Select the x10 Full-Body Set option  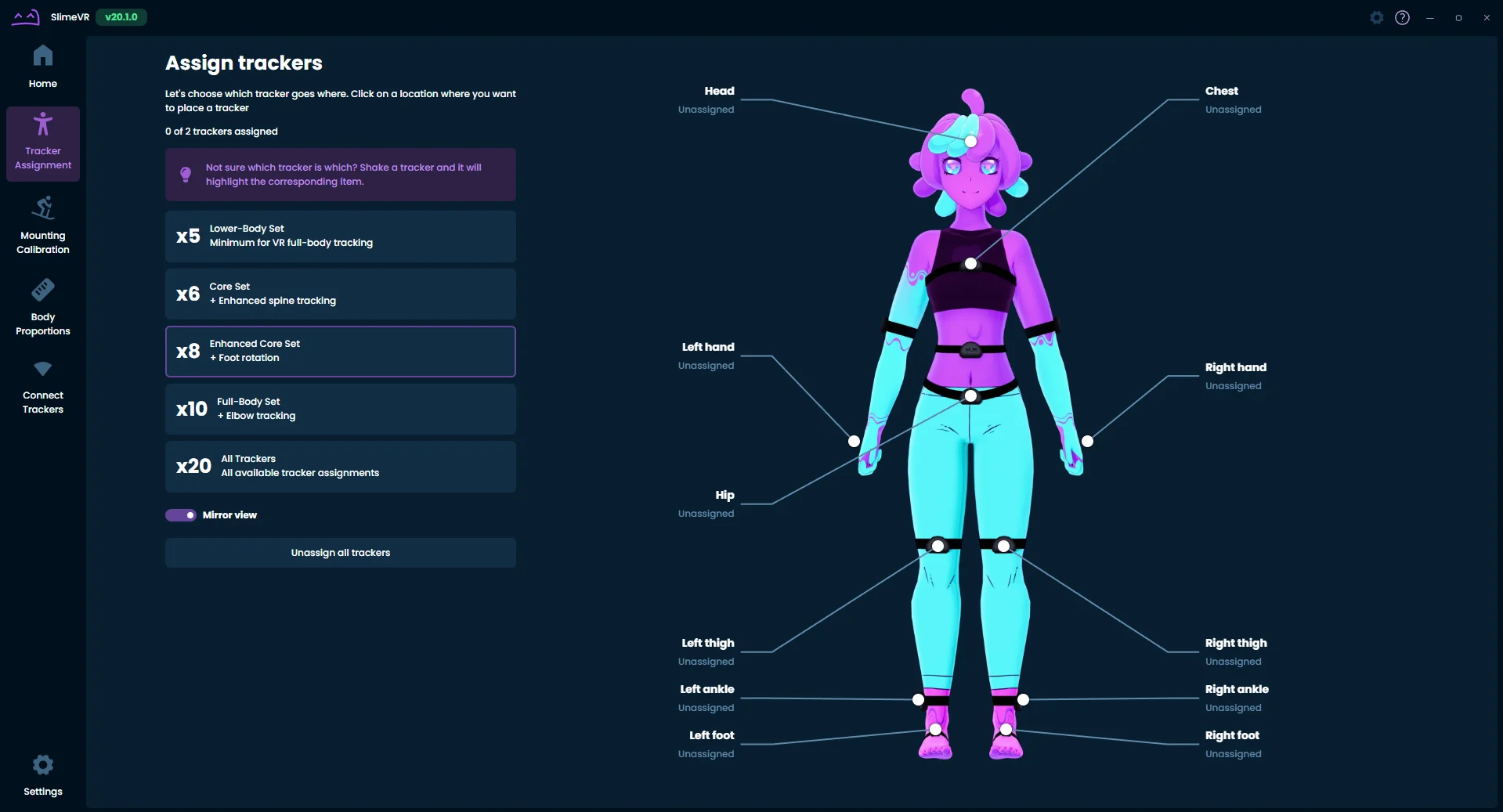(x=341, y=409)
